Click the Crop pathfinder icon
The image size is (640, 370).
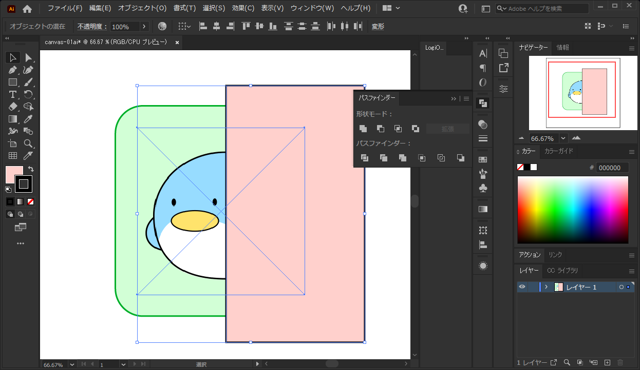click(x=422, y=158)
